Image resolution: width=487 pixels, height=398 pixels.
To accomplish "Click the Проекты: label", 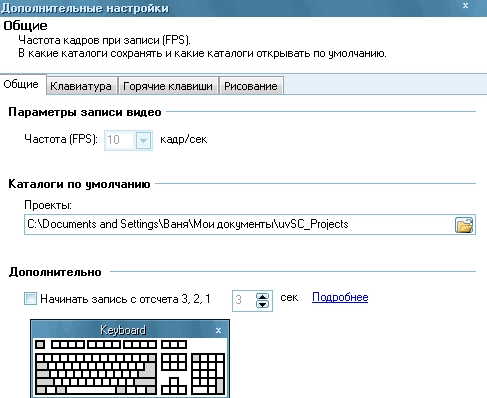I will (x=48, y=205).
